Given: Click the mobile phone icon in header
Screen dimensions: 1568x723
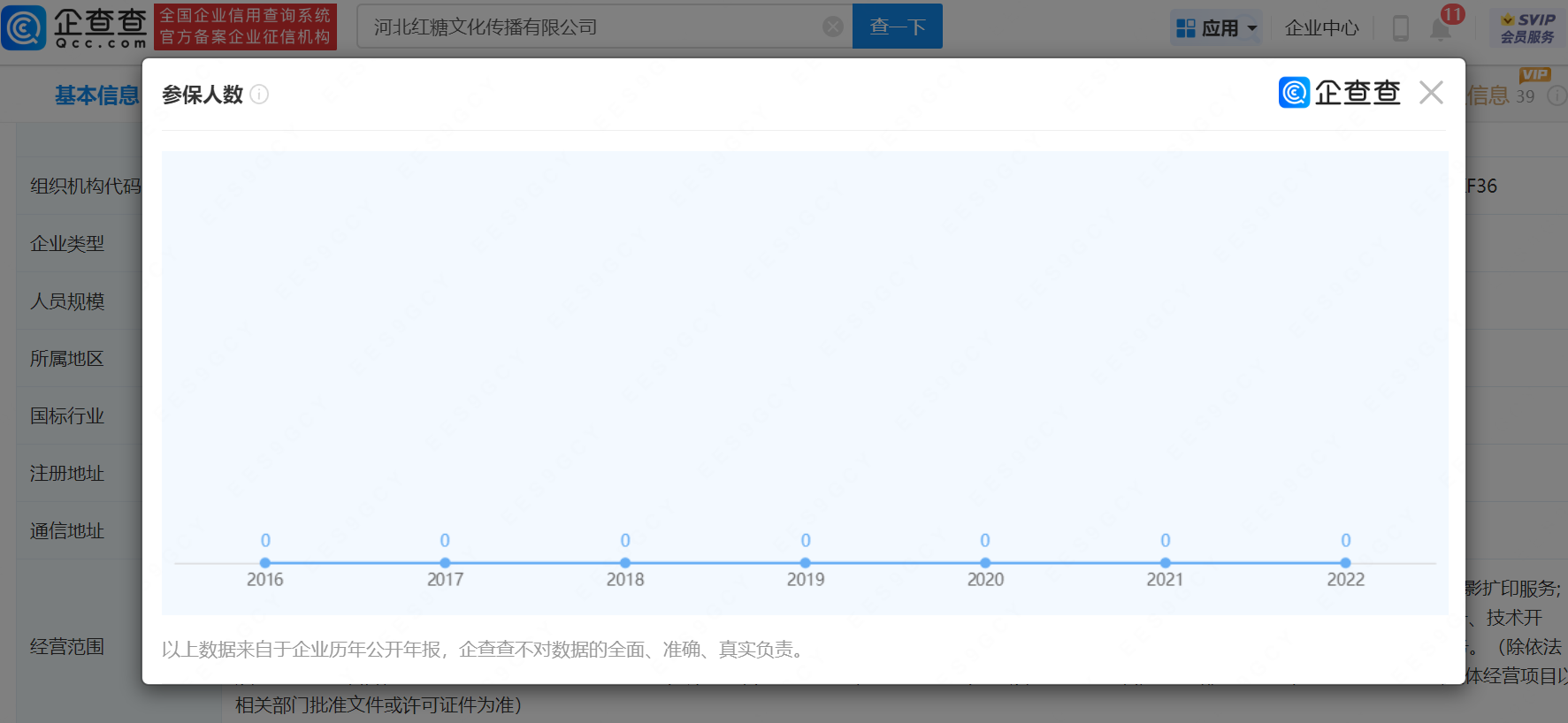Looking at the screenshot, I should pyautogui.click(x=1400, y=28).
